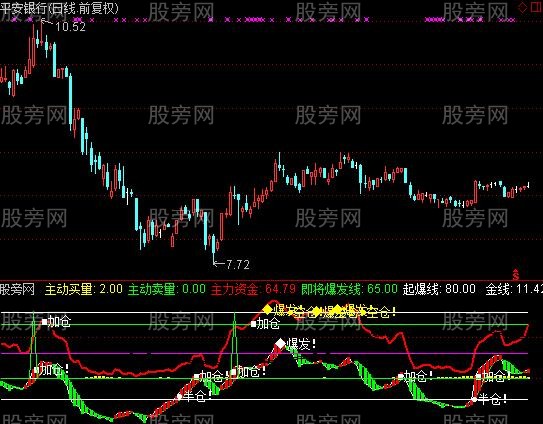The height and width of the screenshot is (424, 543).
Task: Click the 主动买量: 2.00 indicator value
Action: (84, 289)
